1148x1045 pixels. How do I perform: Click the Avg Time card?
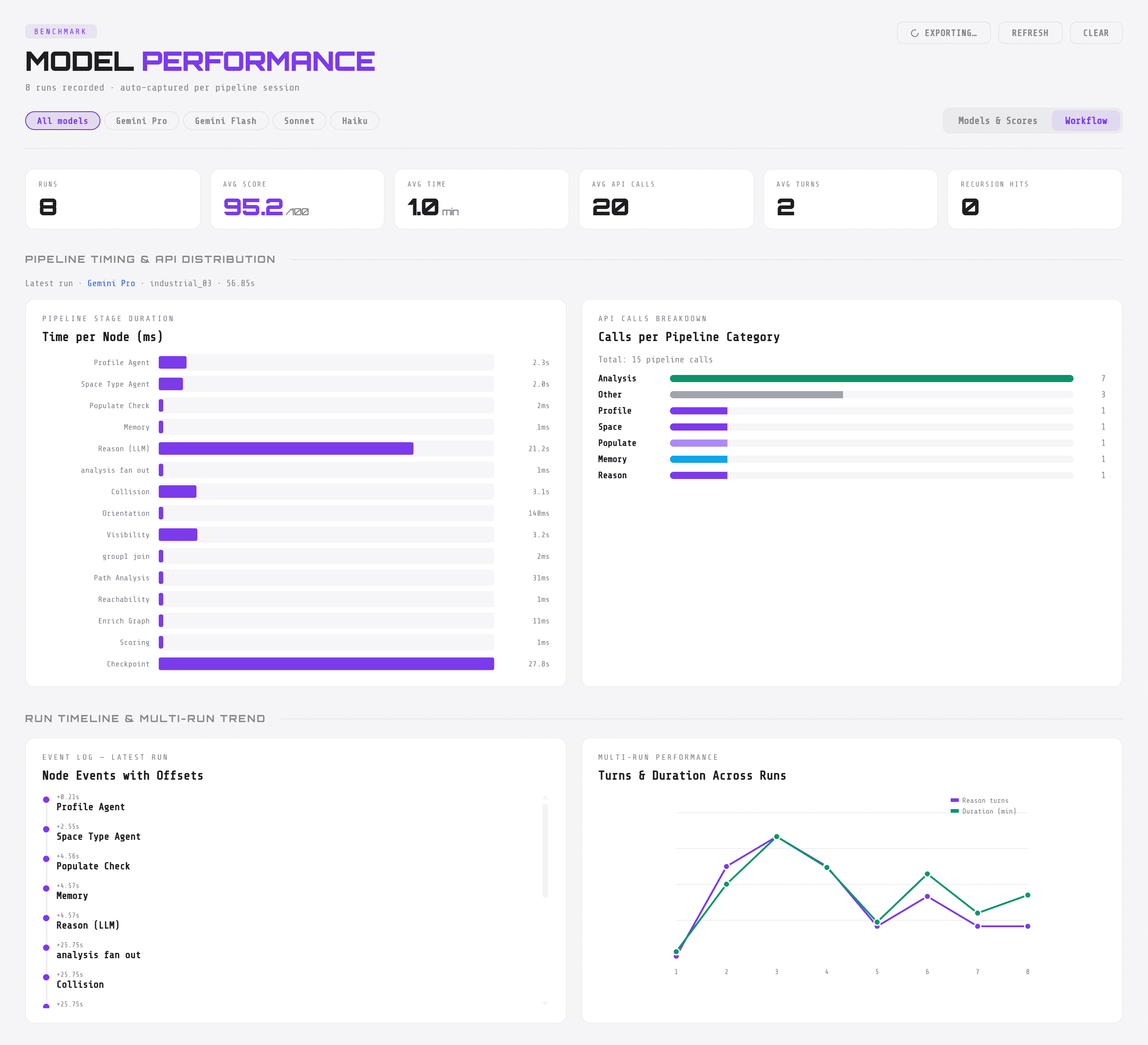(x=482, y=199)
